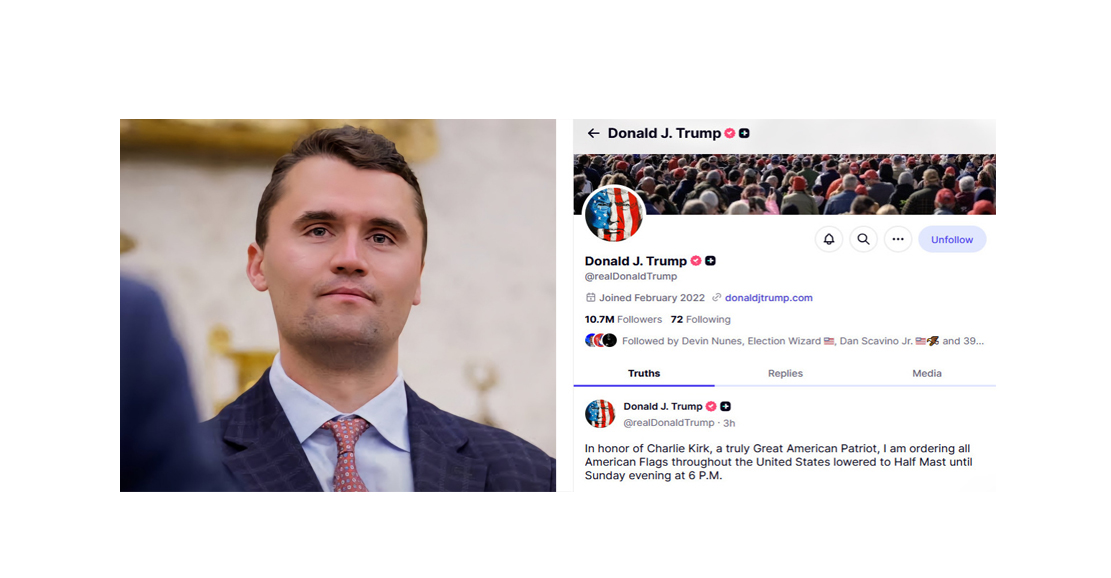Click the Unfollow button
The image size is (1111, 578).
tap(952, 239)
